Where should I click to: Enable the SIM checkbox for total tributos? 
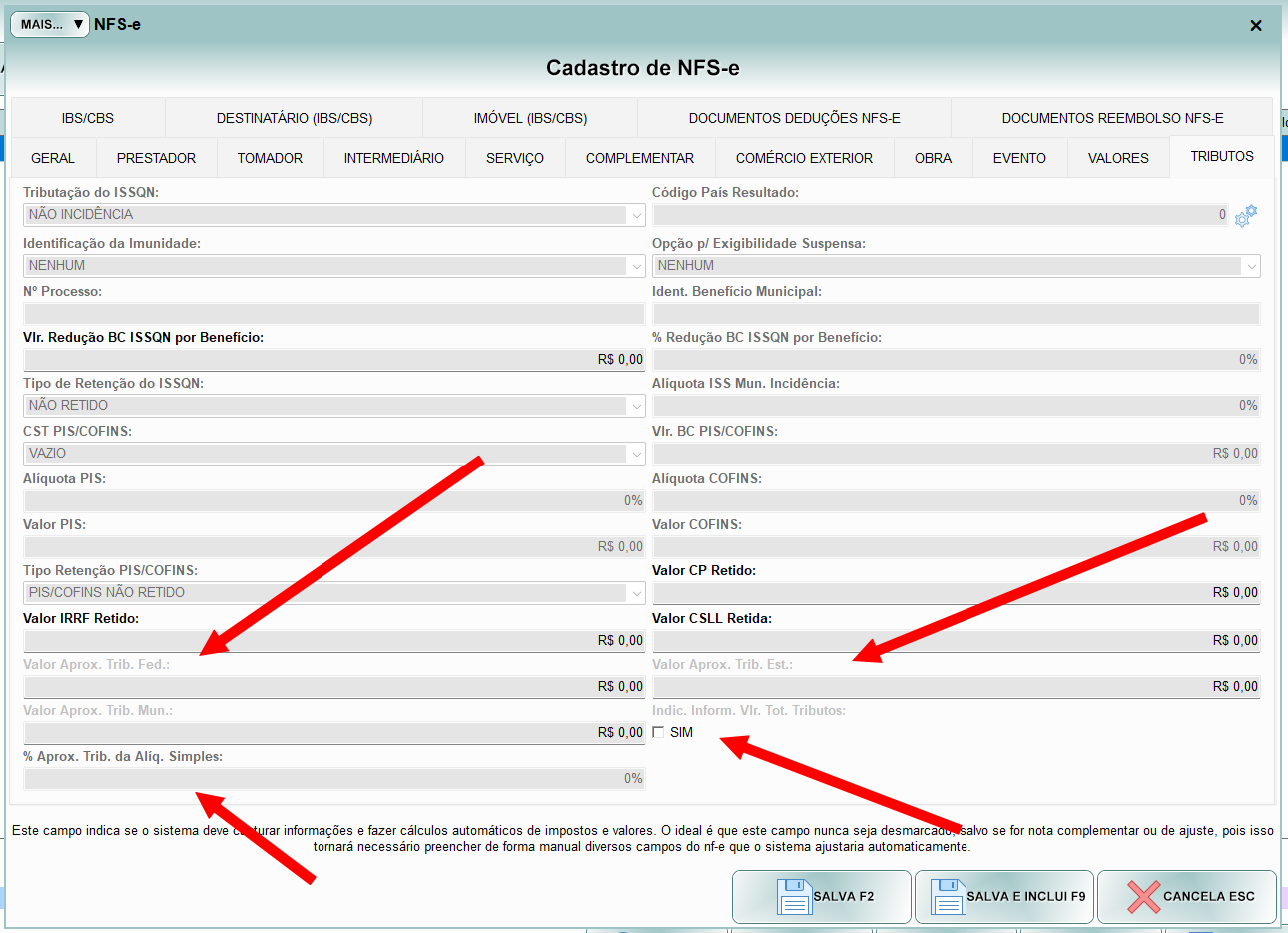point(659,732)
